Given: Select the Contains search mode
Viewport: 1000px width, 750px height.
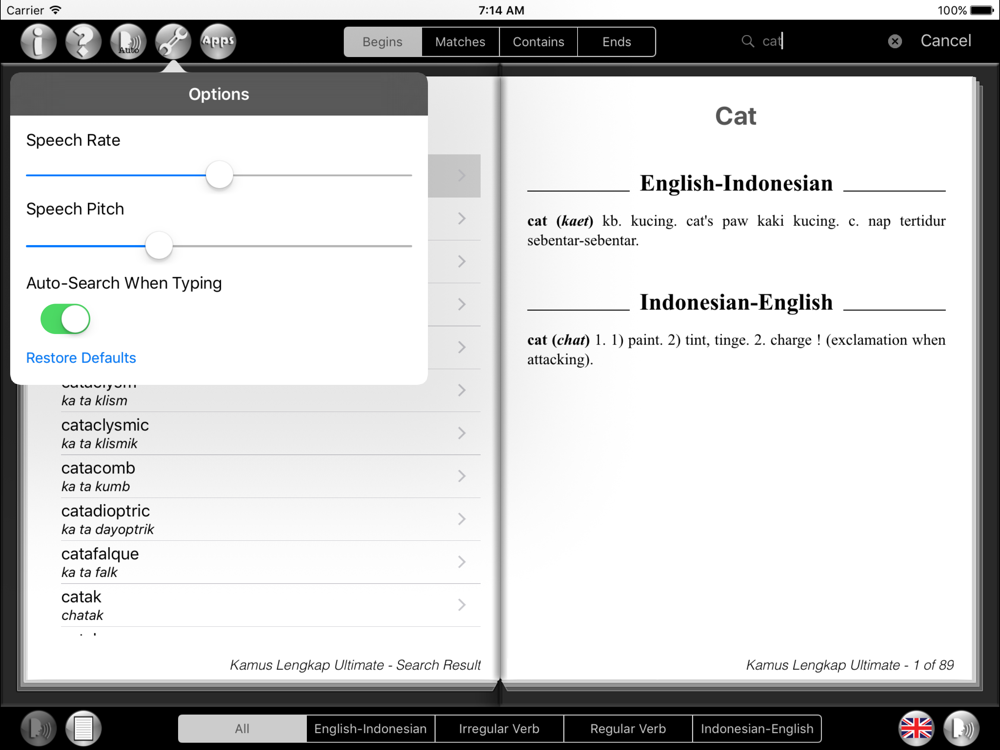Looking at the screenshot, I should tap(538, 42).
